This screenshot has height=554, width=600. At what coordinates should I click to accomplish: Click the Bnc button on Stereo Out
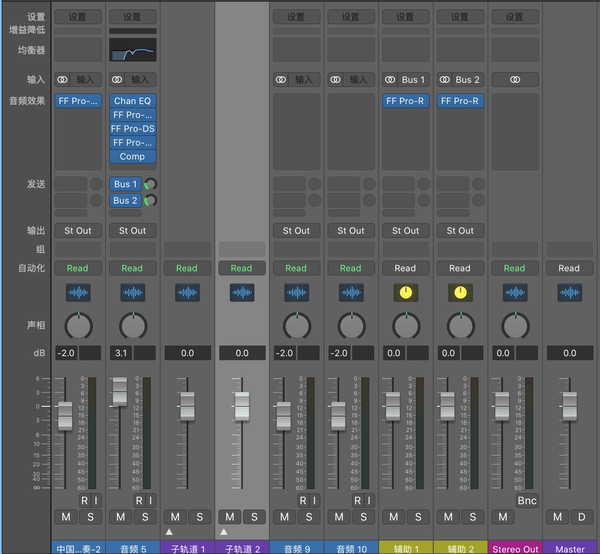(527, 499)
